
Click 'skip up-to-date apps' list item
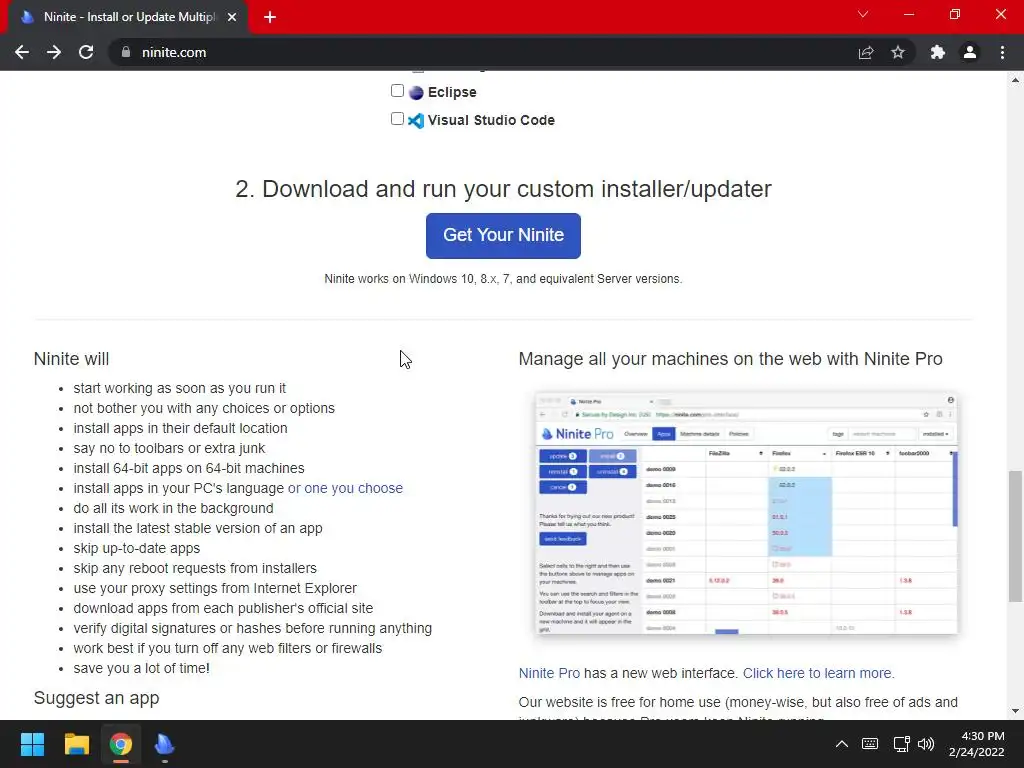136,548
